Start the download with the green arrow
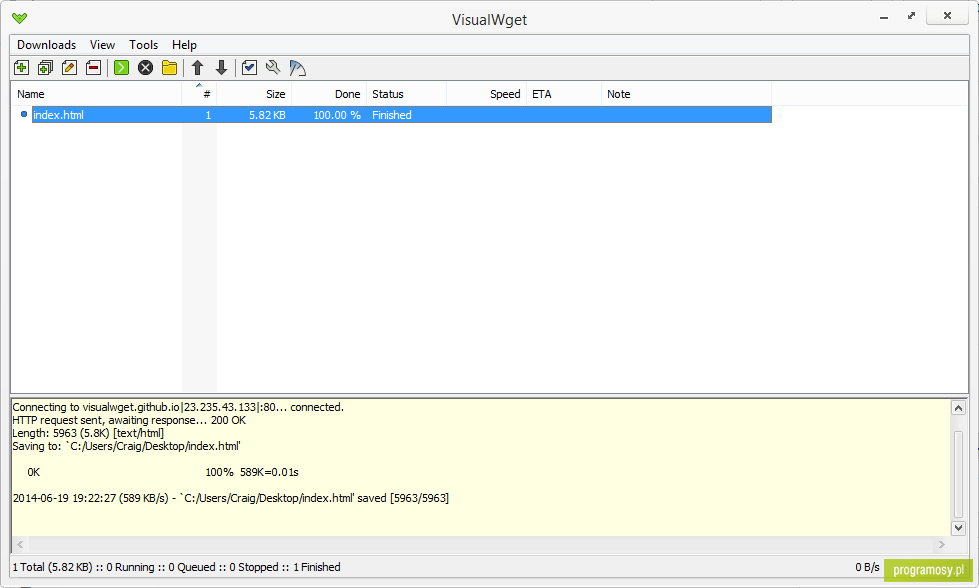Screen dimensions: 979x588 [122, 67]
